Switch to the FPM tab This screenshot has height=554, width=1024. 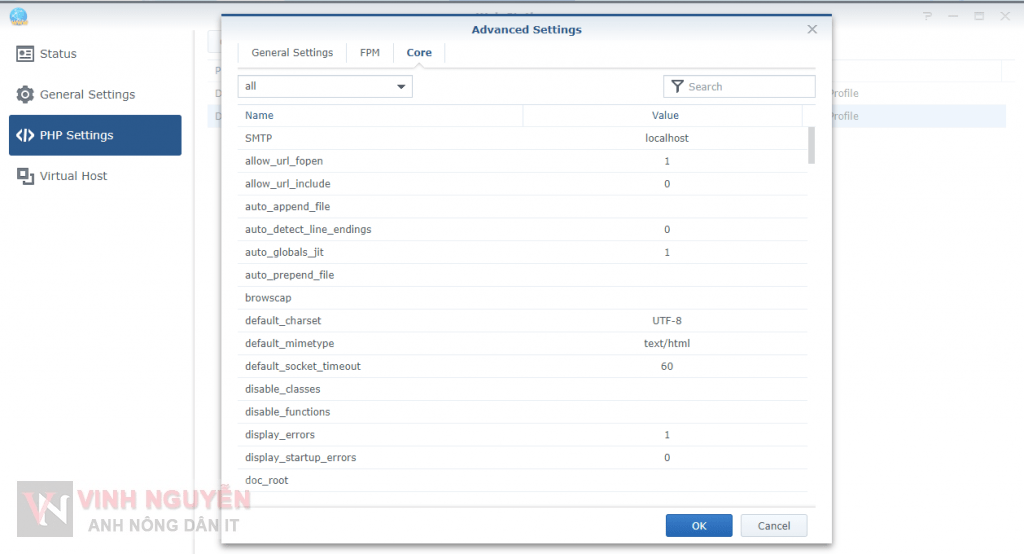pos(370,53)
